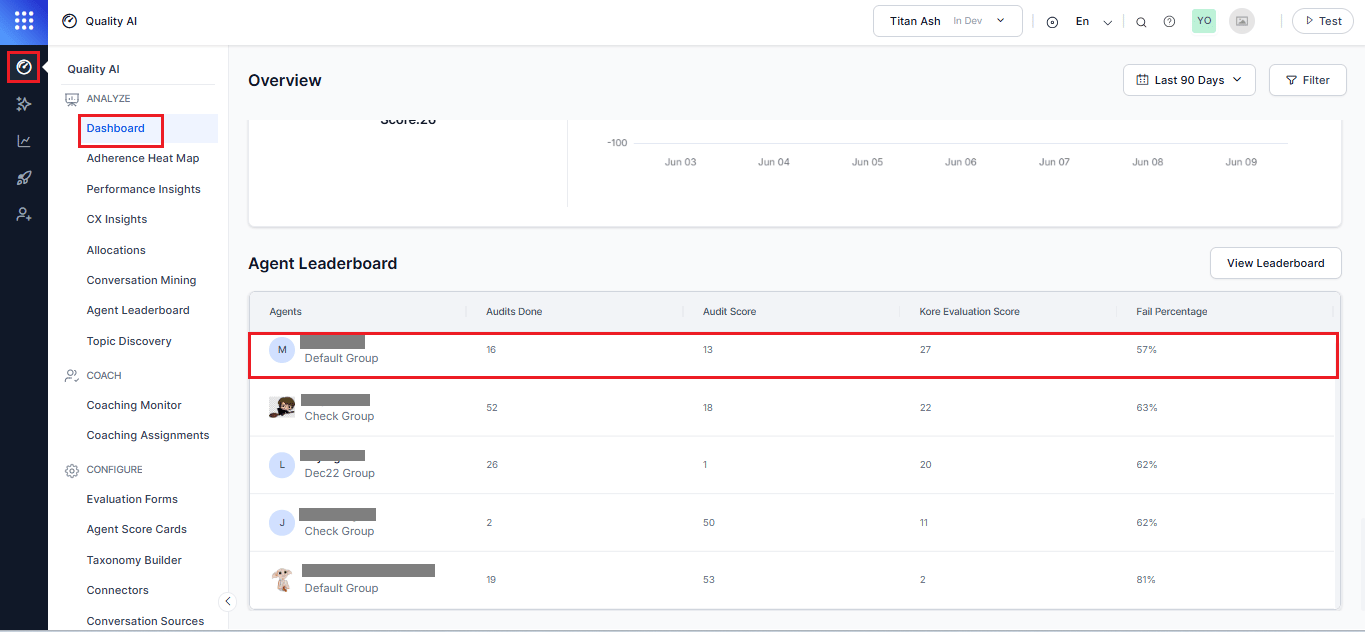Click the M agent avatar circle
The width and height of the screenshot is (1365, 632).
tap(282, 350)
